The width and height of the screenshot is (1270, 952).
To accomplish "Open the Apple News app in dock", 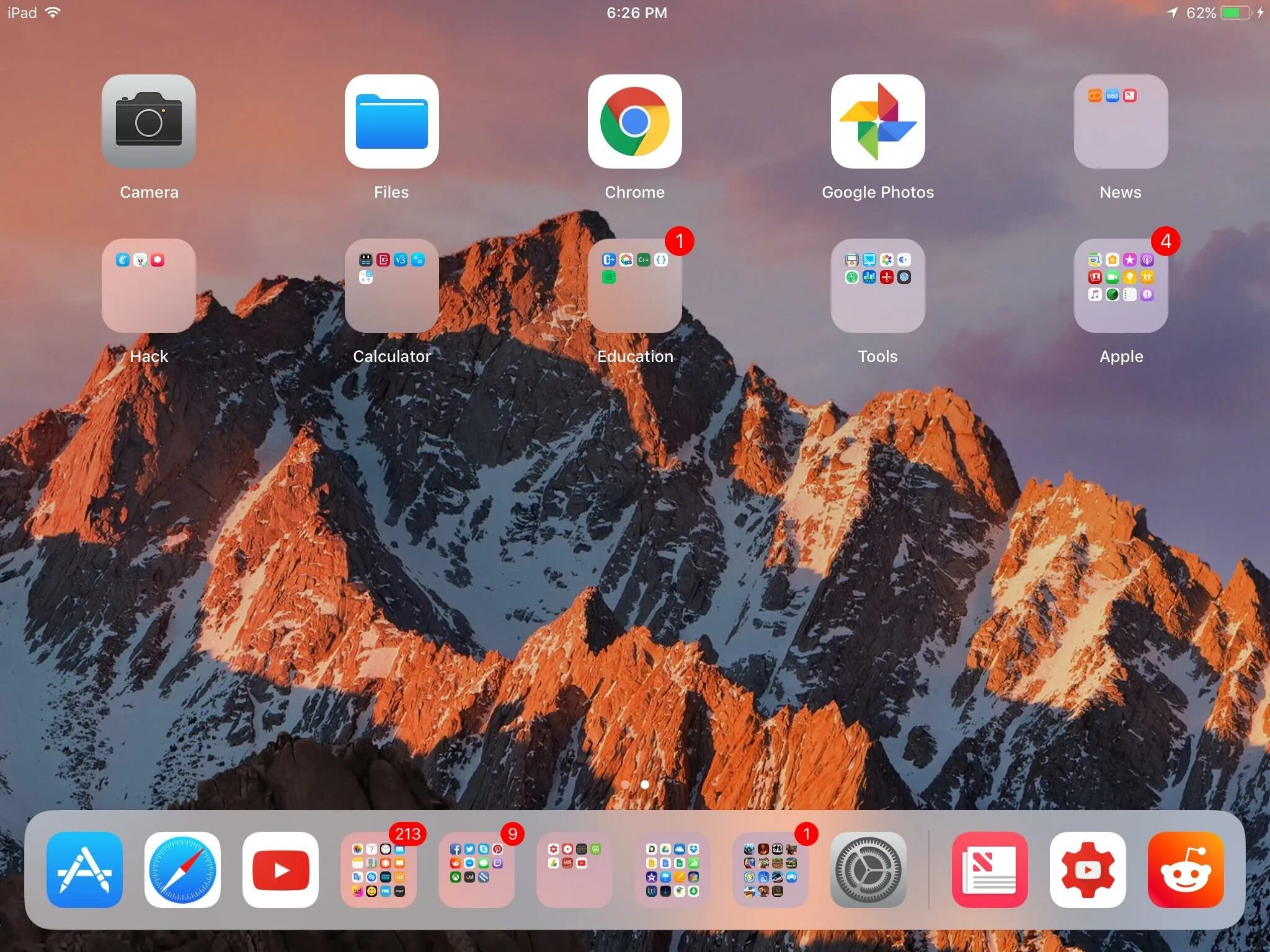I will point(990,870).
